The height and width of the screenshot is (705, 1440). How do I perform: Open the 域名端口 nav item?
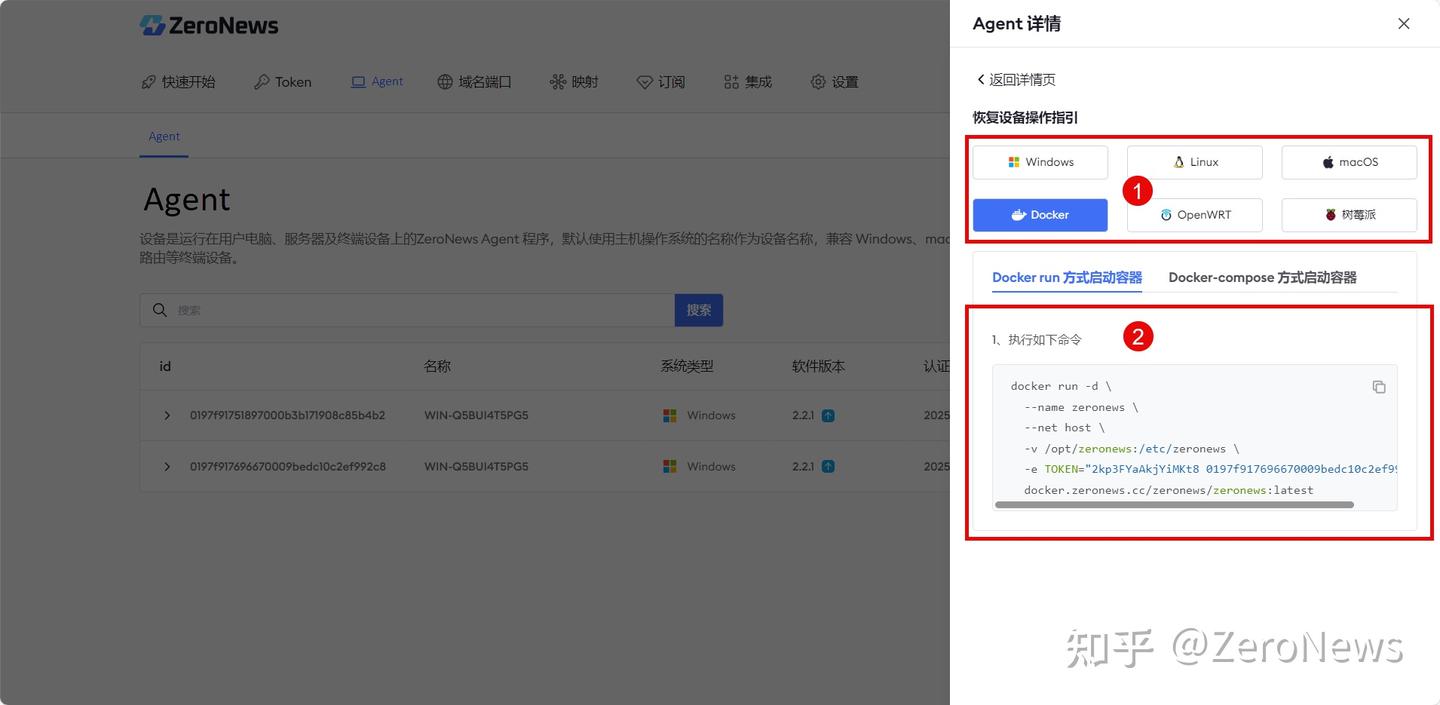(x=475, y=82)
